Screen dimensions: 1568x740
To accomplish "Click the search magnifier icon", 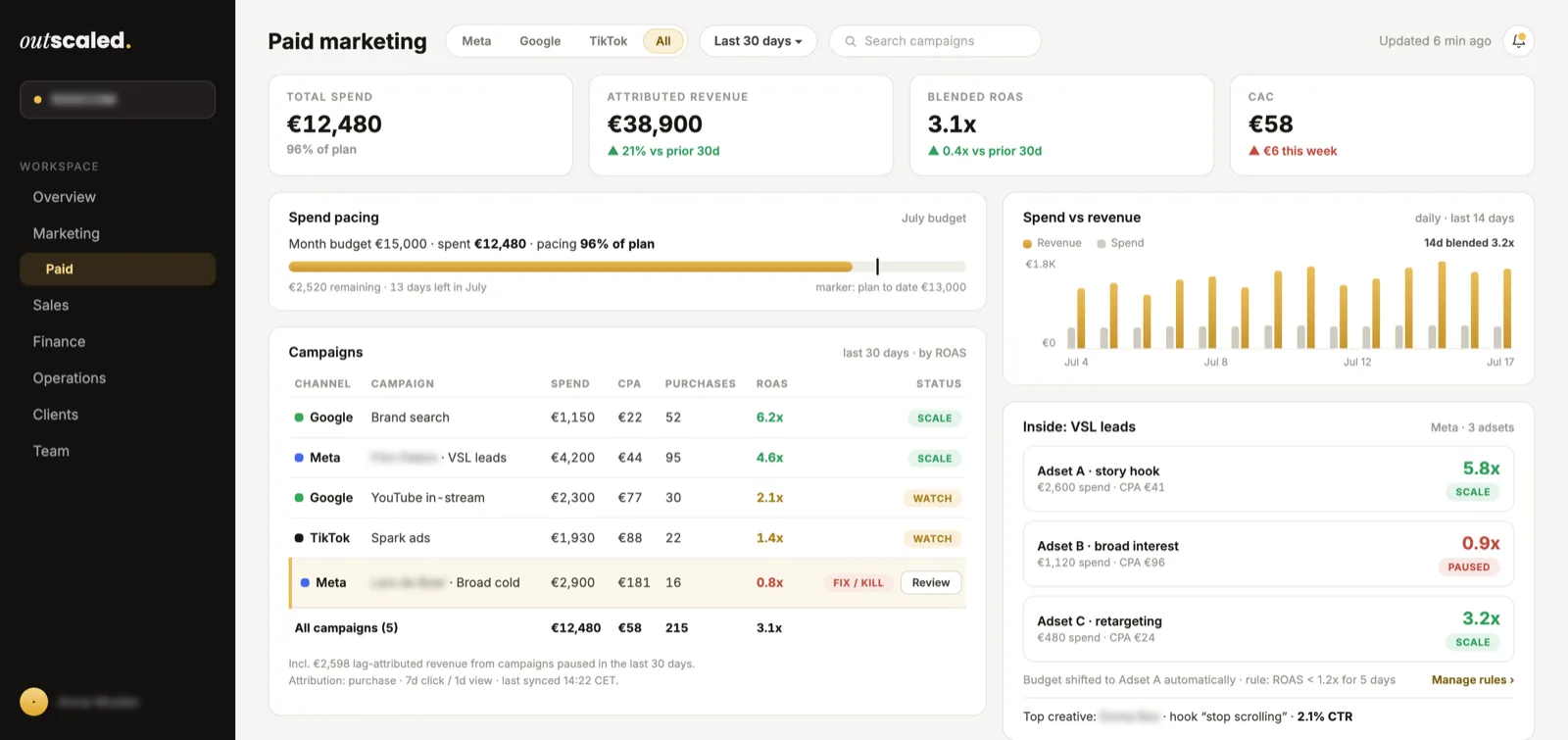I will point(851,41).
